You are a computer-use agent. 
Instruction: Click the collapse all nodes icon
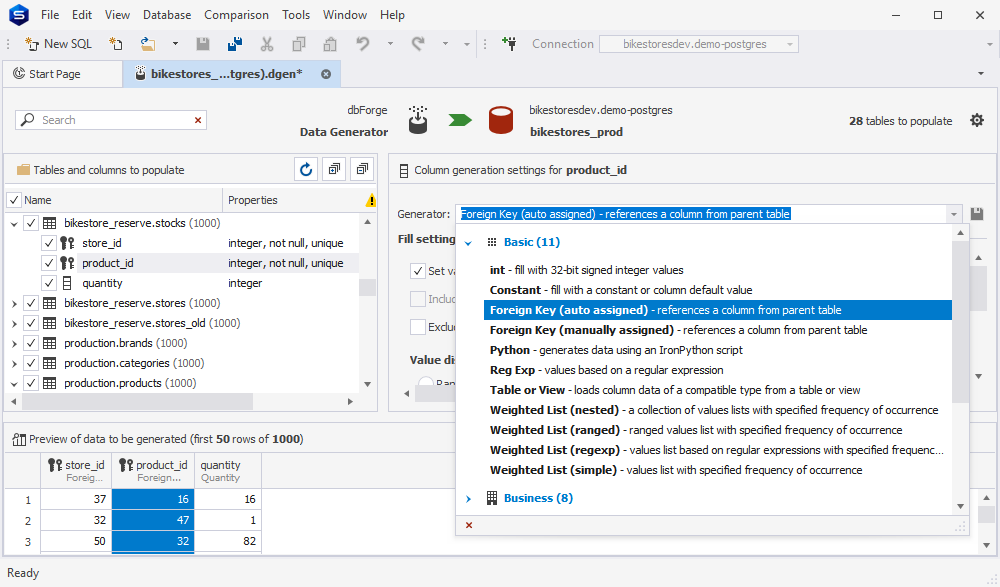362,170
